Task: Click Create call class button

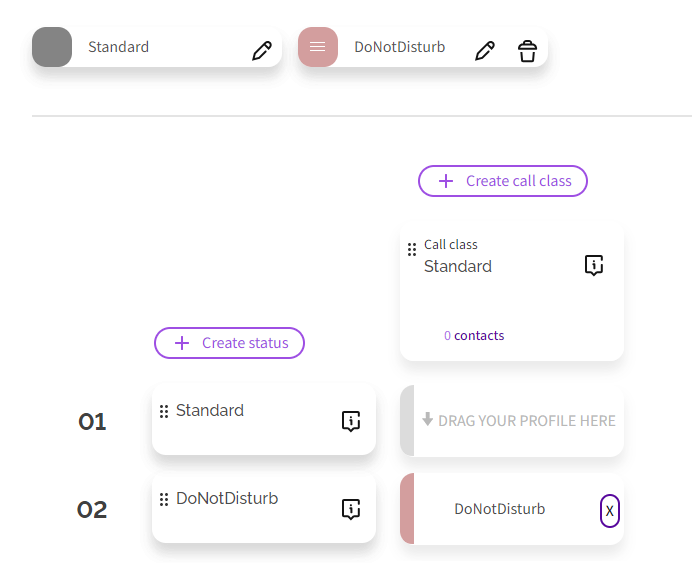Action: pyautogui.click(x=503, y=181)
